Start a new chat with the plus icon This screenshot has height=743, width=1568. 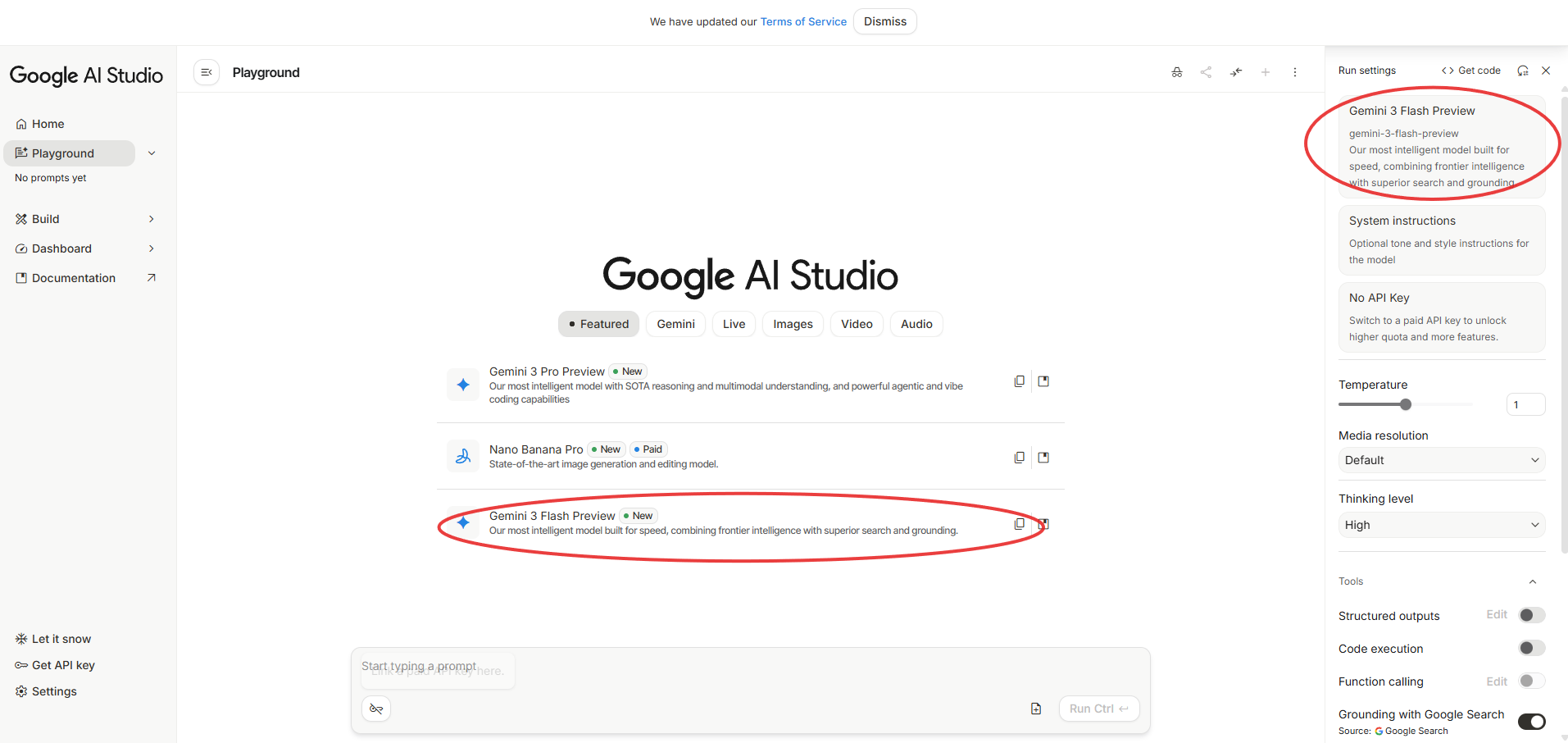(x=1266, y=72)
